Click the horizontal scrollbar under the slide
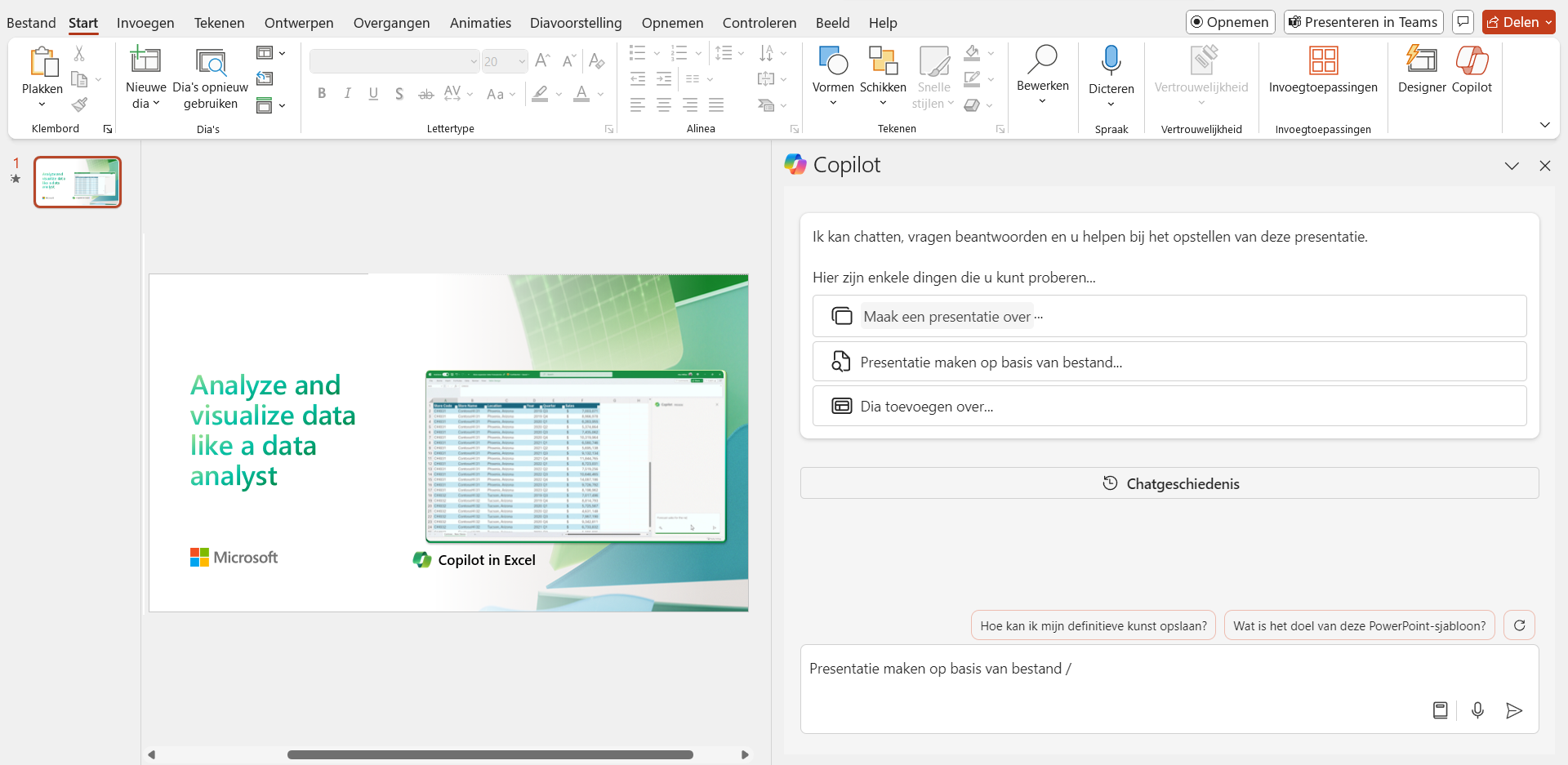This screenshot has width=1568, height=765. pyautogui.click(x=490, y=754)
